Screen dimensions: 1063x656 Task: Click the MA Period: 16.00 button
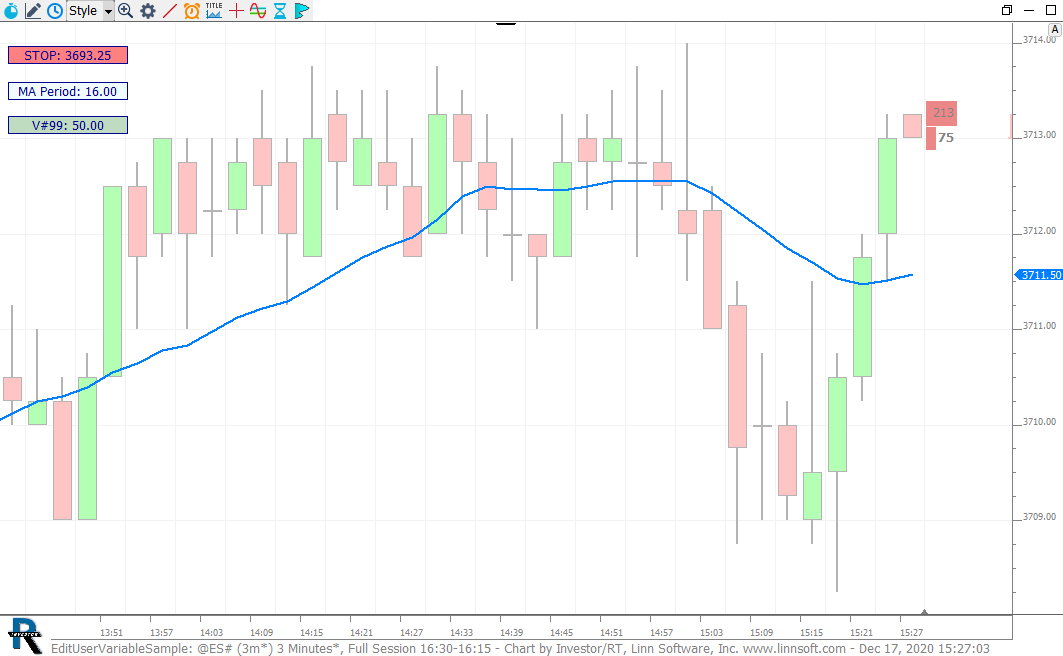click(68, 91)
